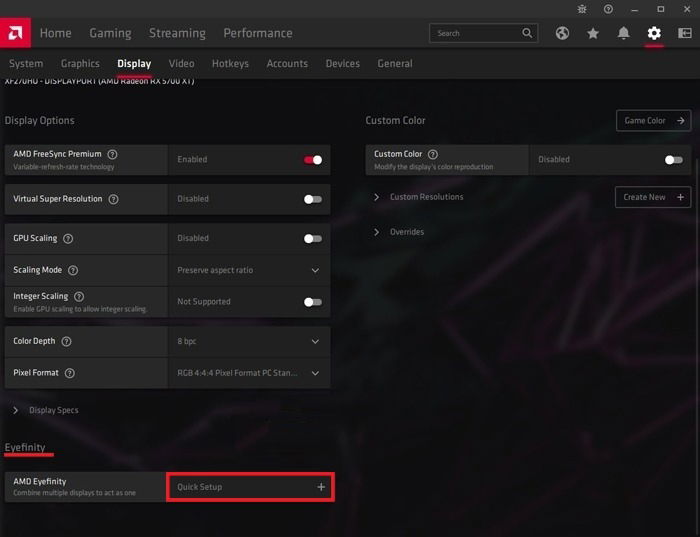Click the "Variable-refresh-rate technology" description

pos(64,167)
